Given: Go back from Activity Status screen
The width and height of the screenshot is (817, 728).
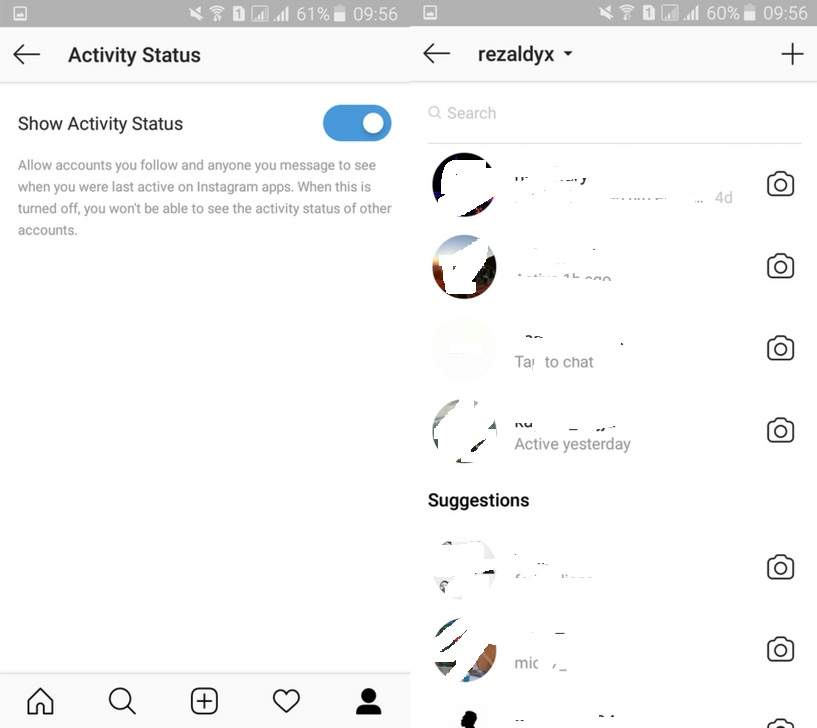Looking at the screenshot, I should pyautogui.click(x=27, y=54).
